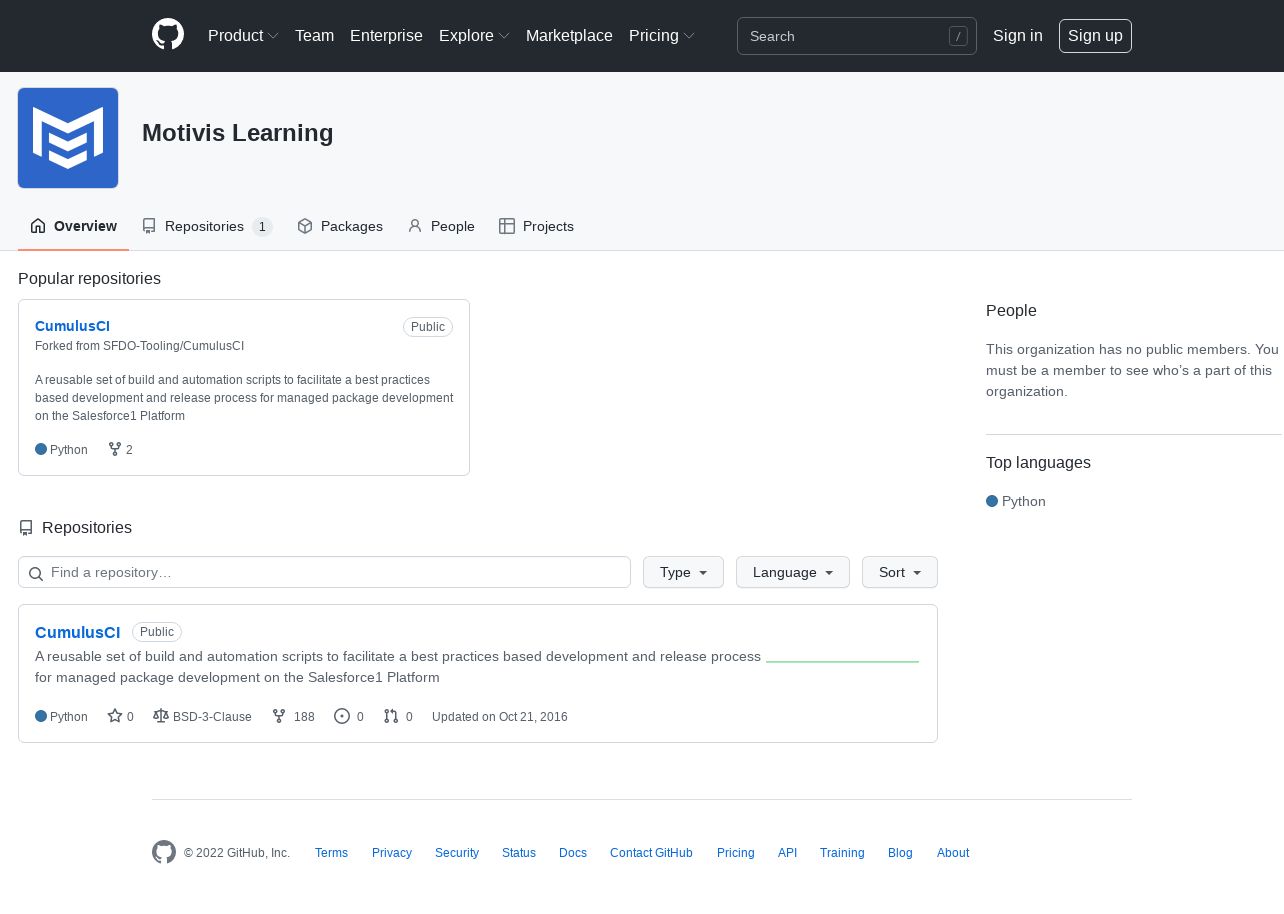Open the Language filter dropdown
This screenshot has height=914, width=1284.
pos(793,572)
